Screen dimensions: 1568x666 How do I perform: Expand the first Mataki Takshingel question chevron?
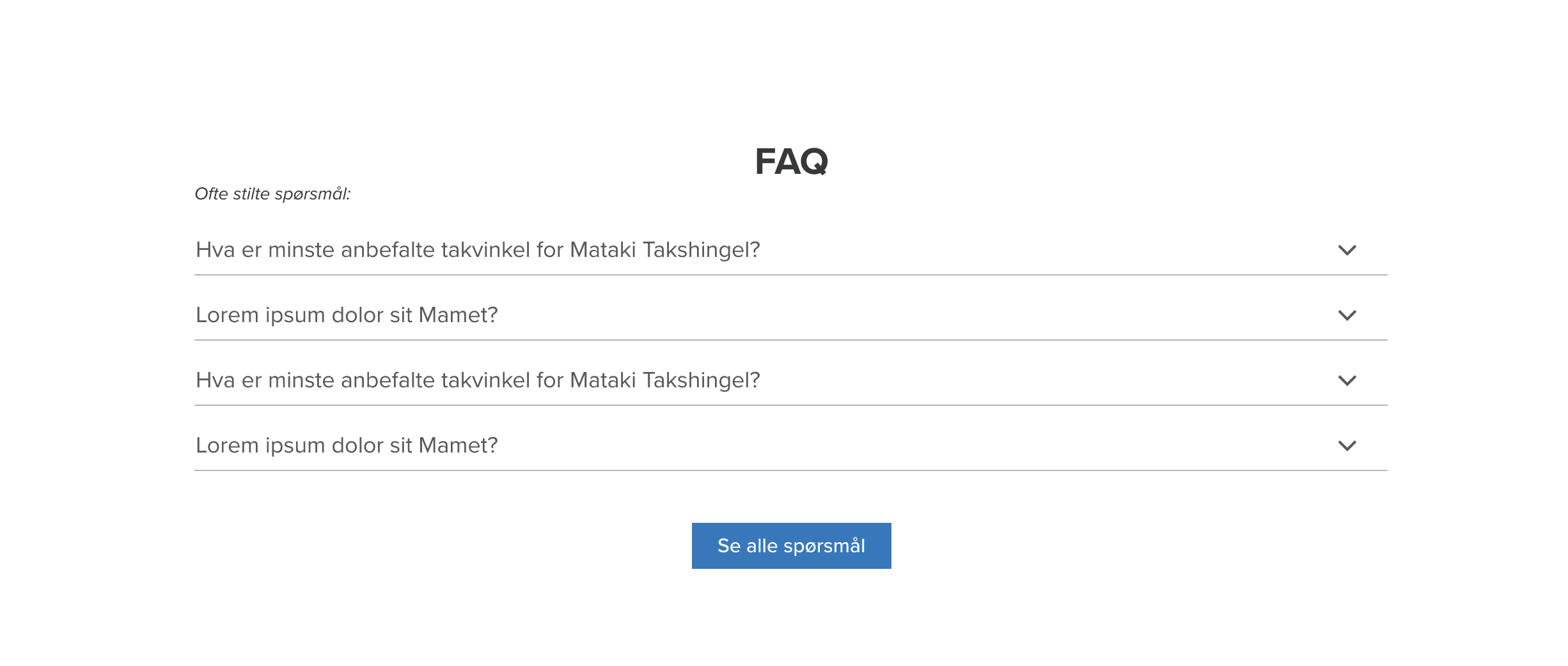point(1347,250)
